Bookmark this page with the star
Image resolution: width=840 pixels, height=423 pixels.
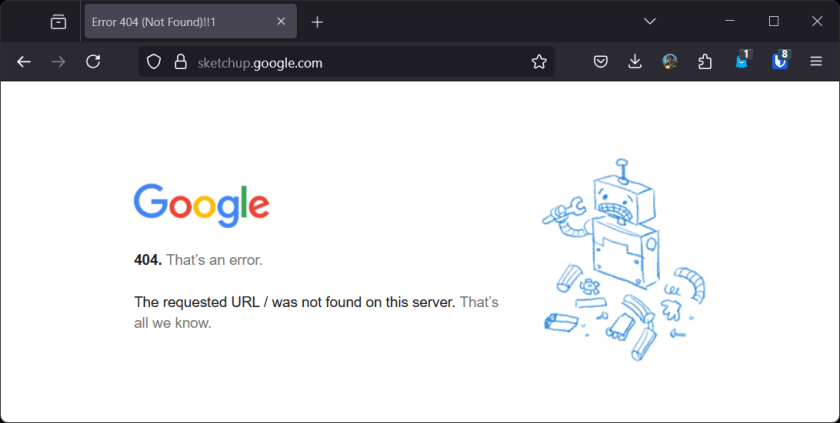(539, 62)
